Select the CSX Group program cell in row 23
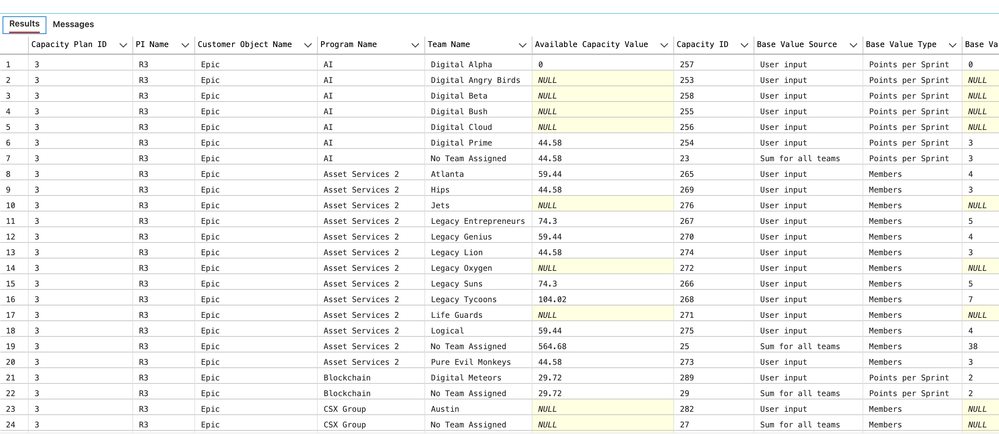This screenshot has height=434, width=999. pyautogui.click(x=371, y=409)
